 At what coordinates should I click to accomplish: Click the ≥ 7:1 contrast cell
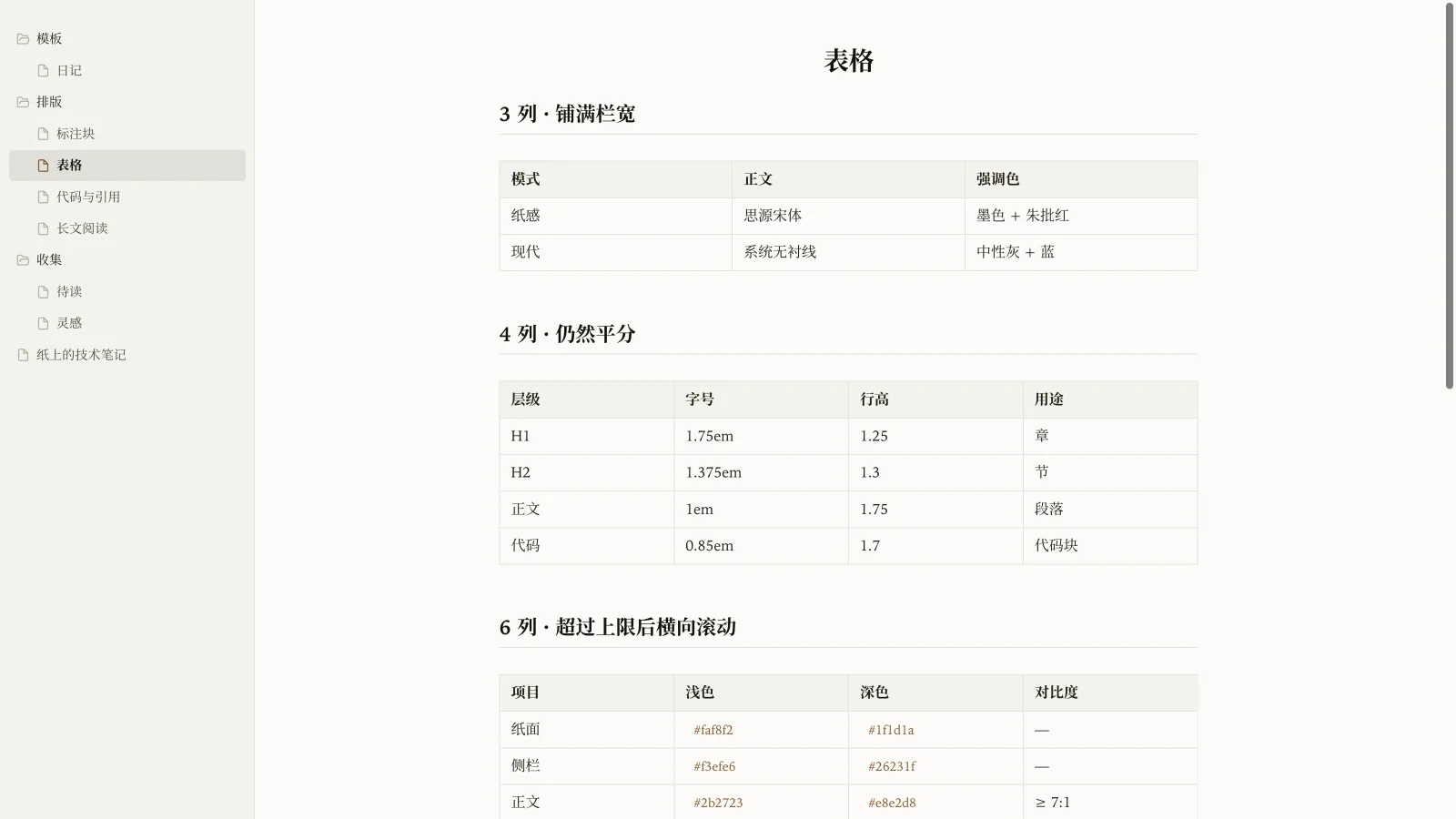tap(1110, 803)
